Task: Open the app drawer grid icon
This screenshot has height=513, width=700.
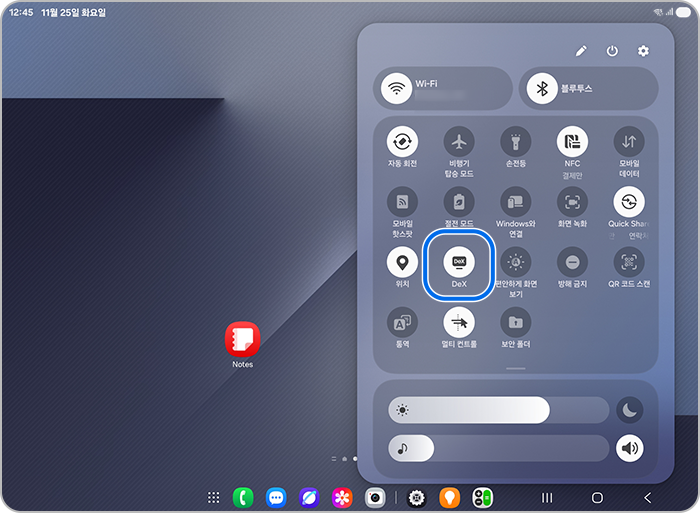Action: 213,497
